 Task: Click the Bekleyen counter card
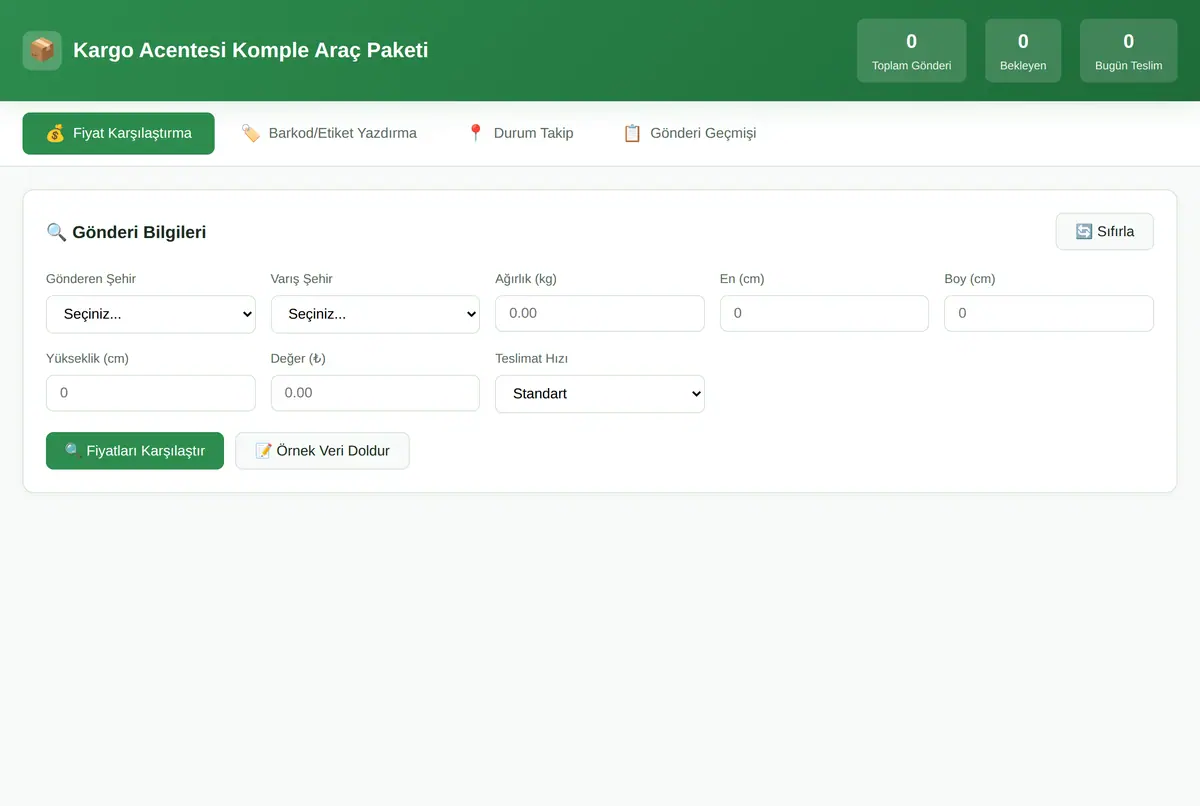tap(1023, 50)
